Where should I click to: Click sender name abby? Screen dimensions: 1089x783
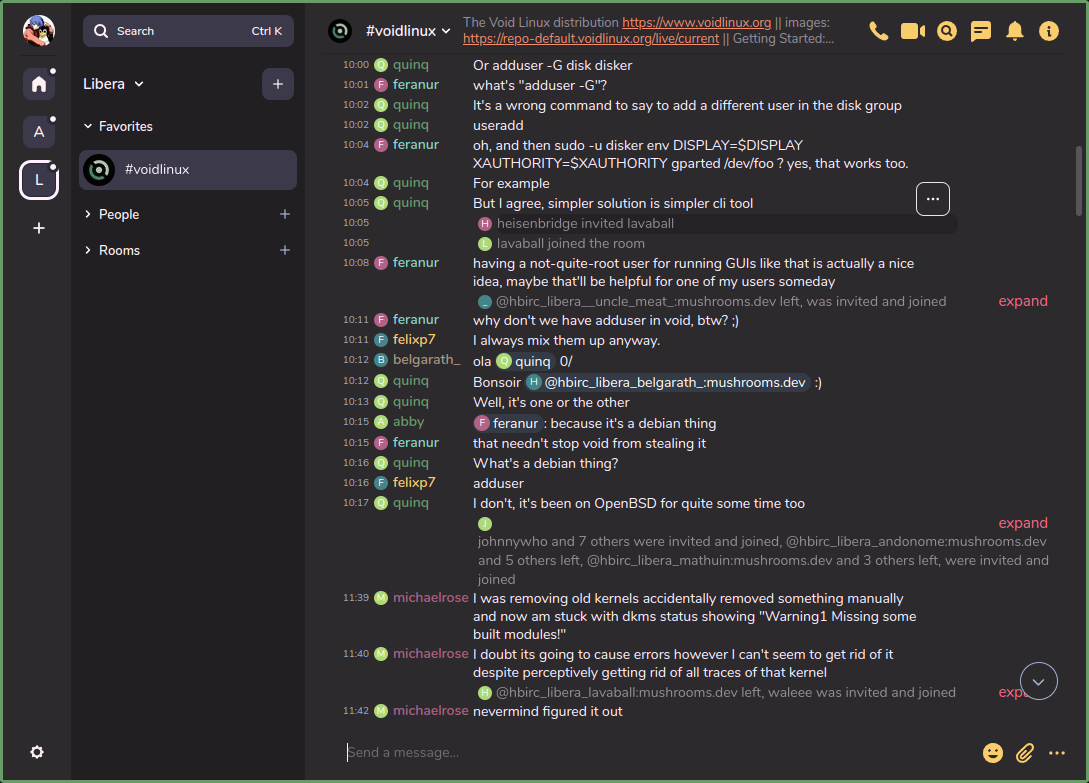click(408, 422)
